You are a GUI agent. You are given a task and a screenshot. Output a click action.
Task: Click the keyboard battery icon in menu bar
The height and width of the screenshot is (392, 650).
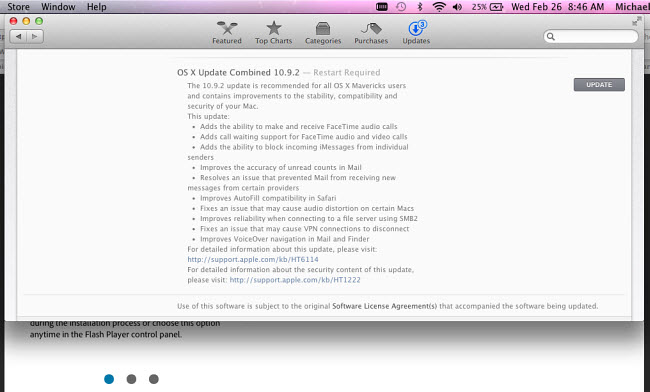382,7
